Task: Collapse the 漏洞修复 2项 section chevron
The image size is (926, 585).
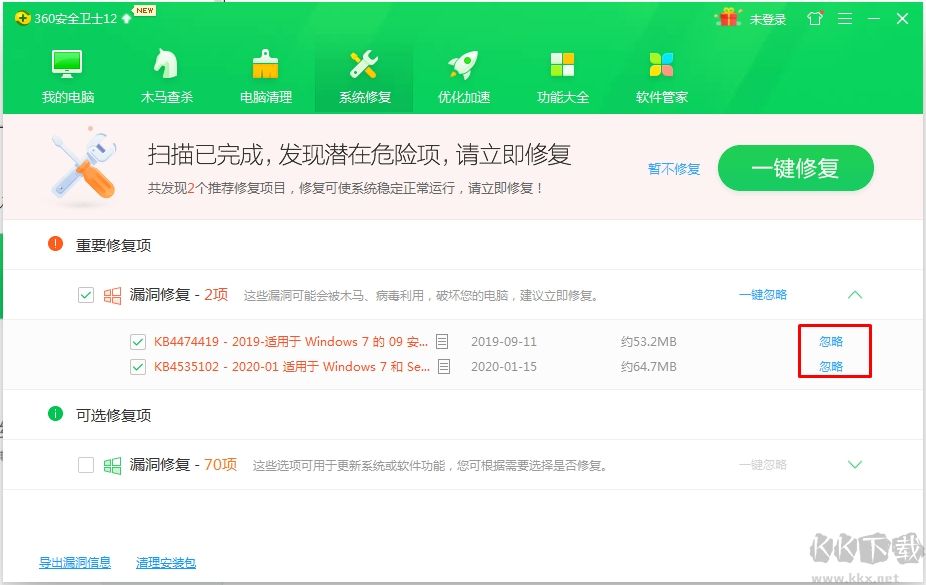Action: 855,294
